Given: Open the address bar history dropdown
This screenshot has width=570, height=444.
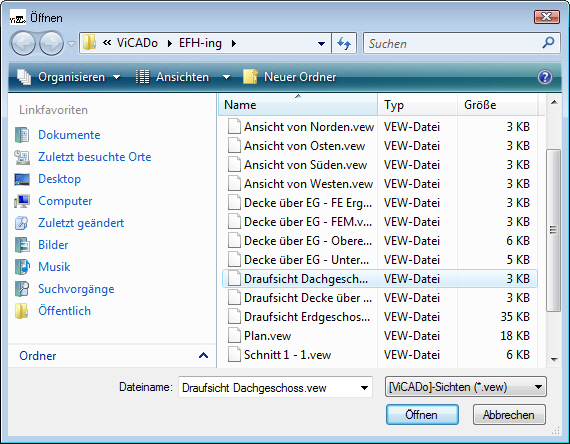Looking at the screenshot, I should pyautogui.click(x=321, y=44).
